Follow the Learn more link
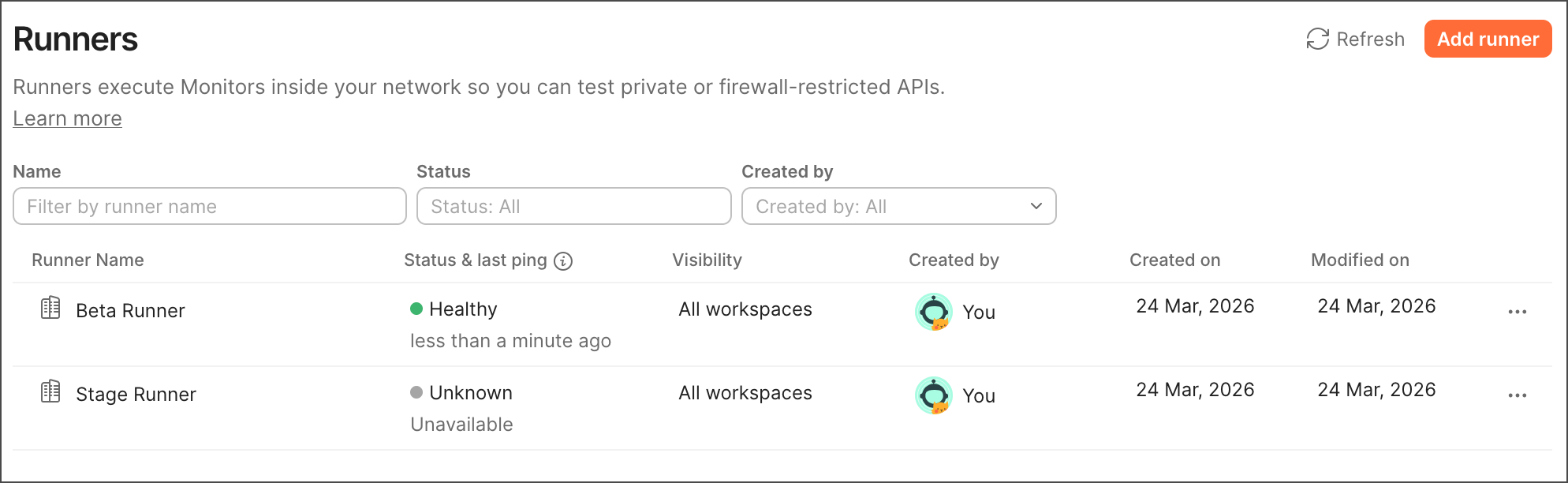 tap(67, 118)
